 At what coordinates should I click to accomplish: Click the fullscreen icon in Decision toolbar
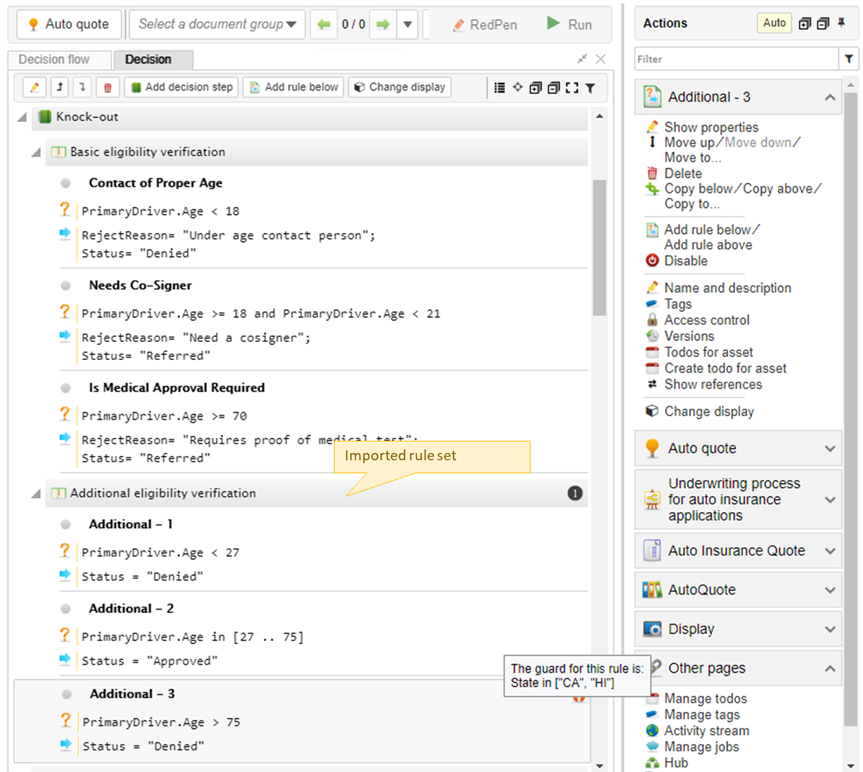point(571,88)
